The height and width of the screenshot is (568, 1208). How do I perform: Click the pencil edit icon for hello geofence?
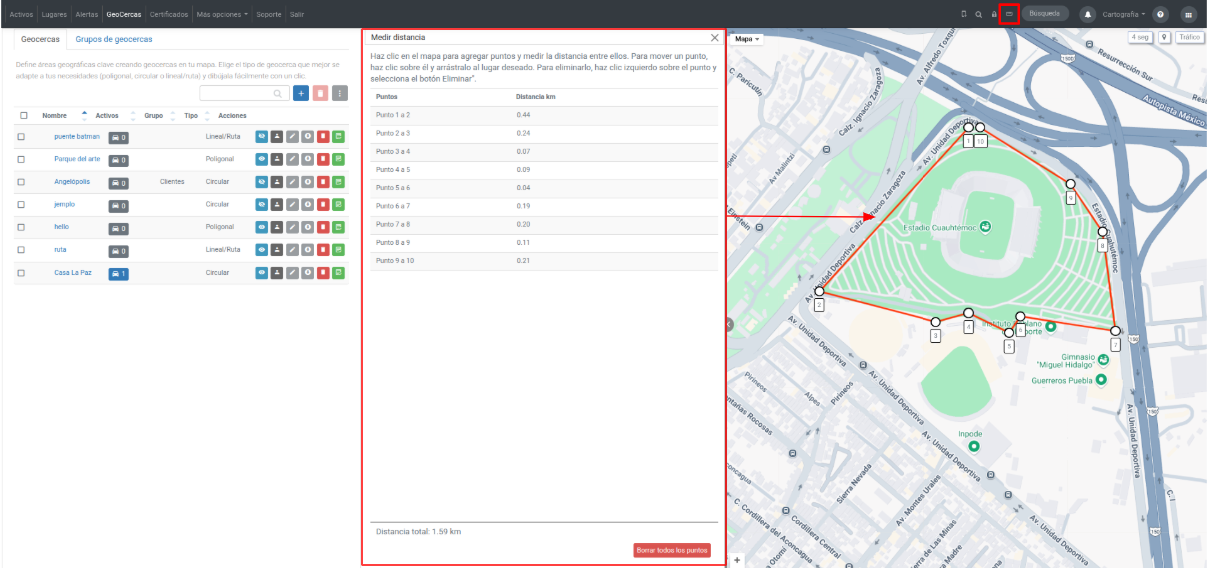coord(292,228)
